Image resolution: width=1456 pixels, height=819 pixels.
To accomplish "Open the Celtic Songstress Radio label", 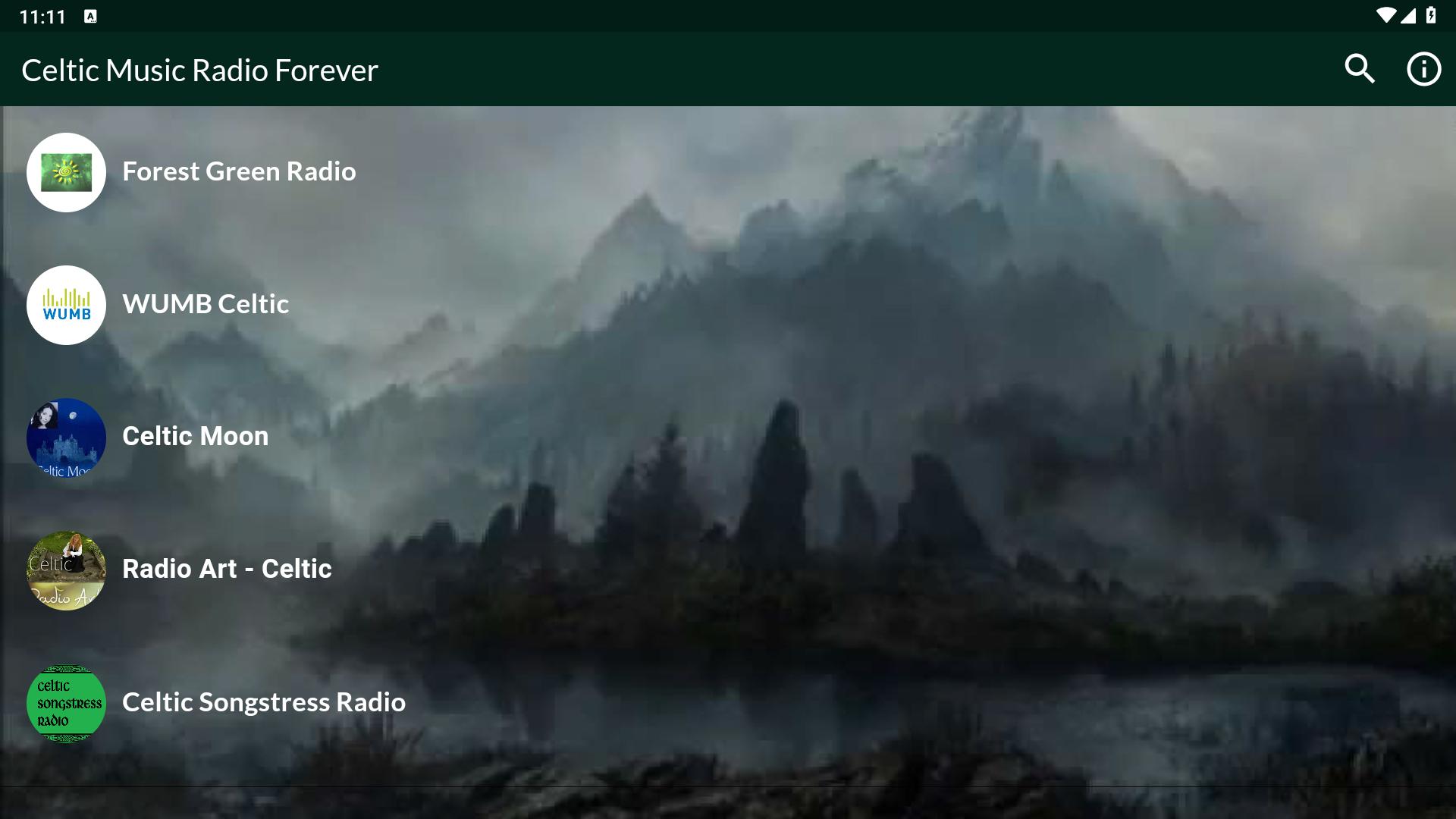I will pyautogui.click(x=264, y=702).
